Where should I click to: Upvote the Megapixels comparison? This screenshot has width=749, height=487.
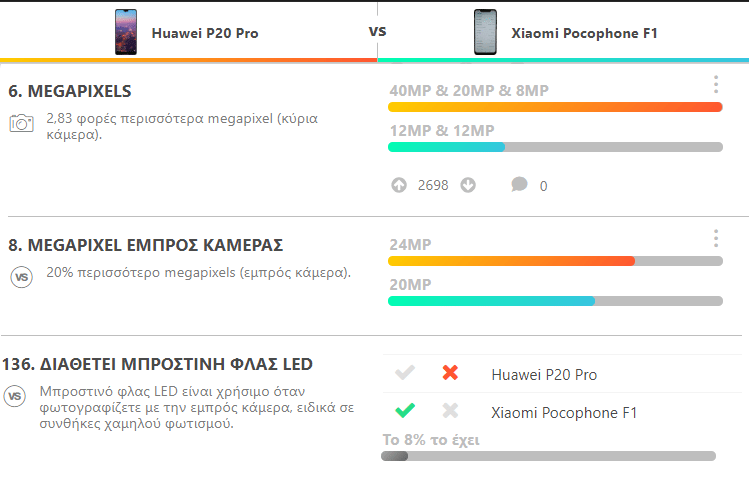[x=399, y=185]
